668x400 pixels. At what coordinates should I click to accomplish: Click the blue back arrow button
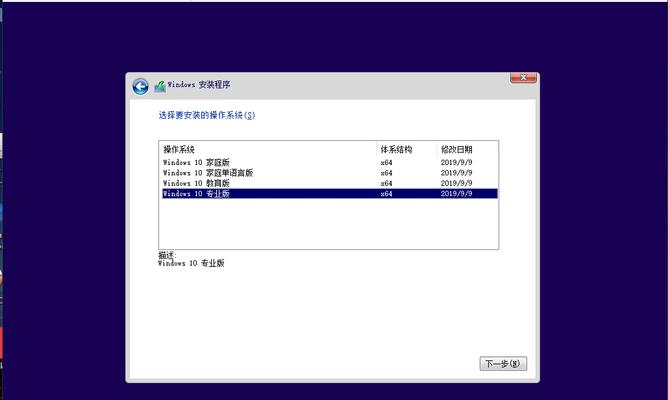(x=140, y=86)
